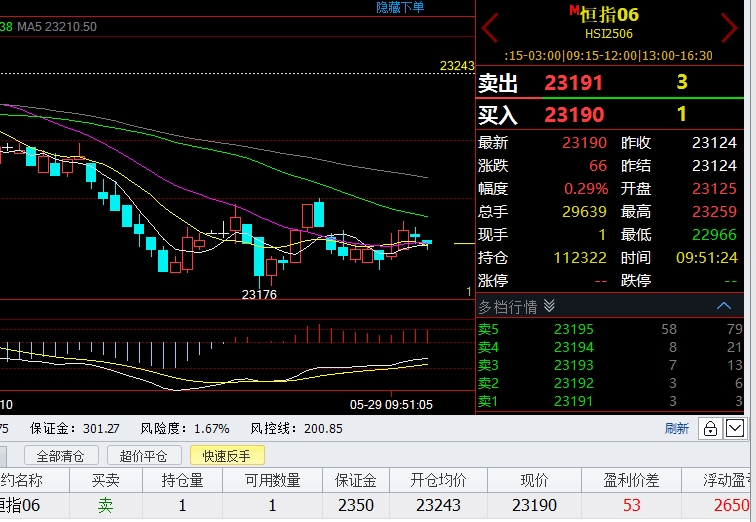Click the 保证金 301.27 readout

(75, 428)
